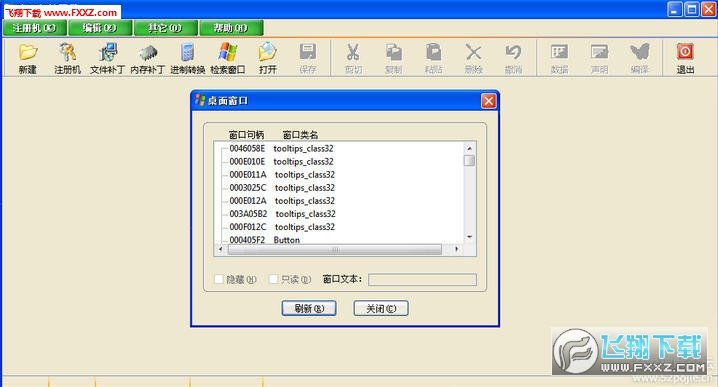
Task: Close the 桌面窗口 dialog with red X
Action: [x=489, y=101]
